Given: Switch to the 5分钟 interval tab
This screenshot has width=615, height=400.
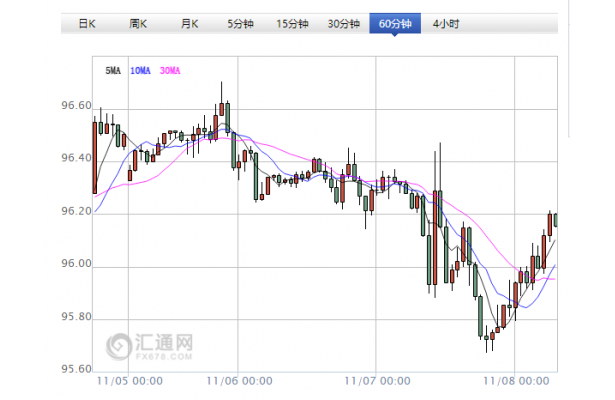Looking at the screenshot, I should 240,24.
